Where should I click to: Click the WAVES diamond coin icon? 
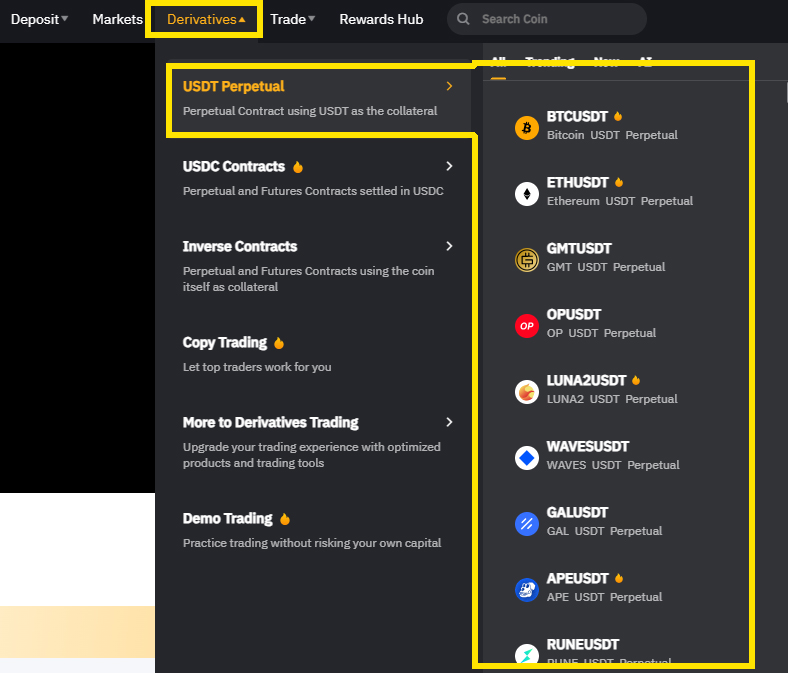pyautogui.click(x=527, y=458)
